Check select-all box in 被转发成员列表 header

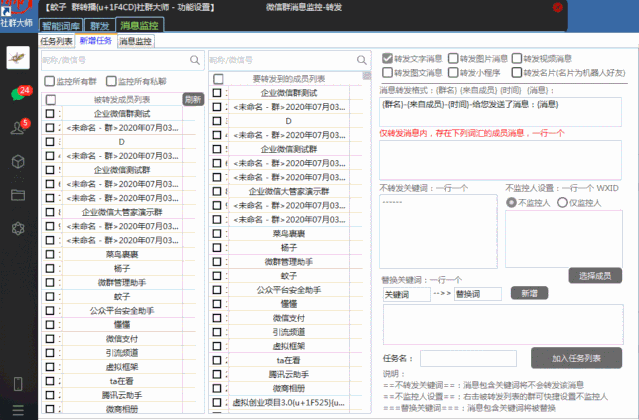(51, 99)
